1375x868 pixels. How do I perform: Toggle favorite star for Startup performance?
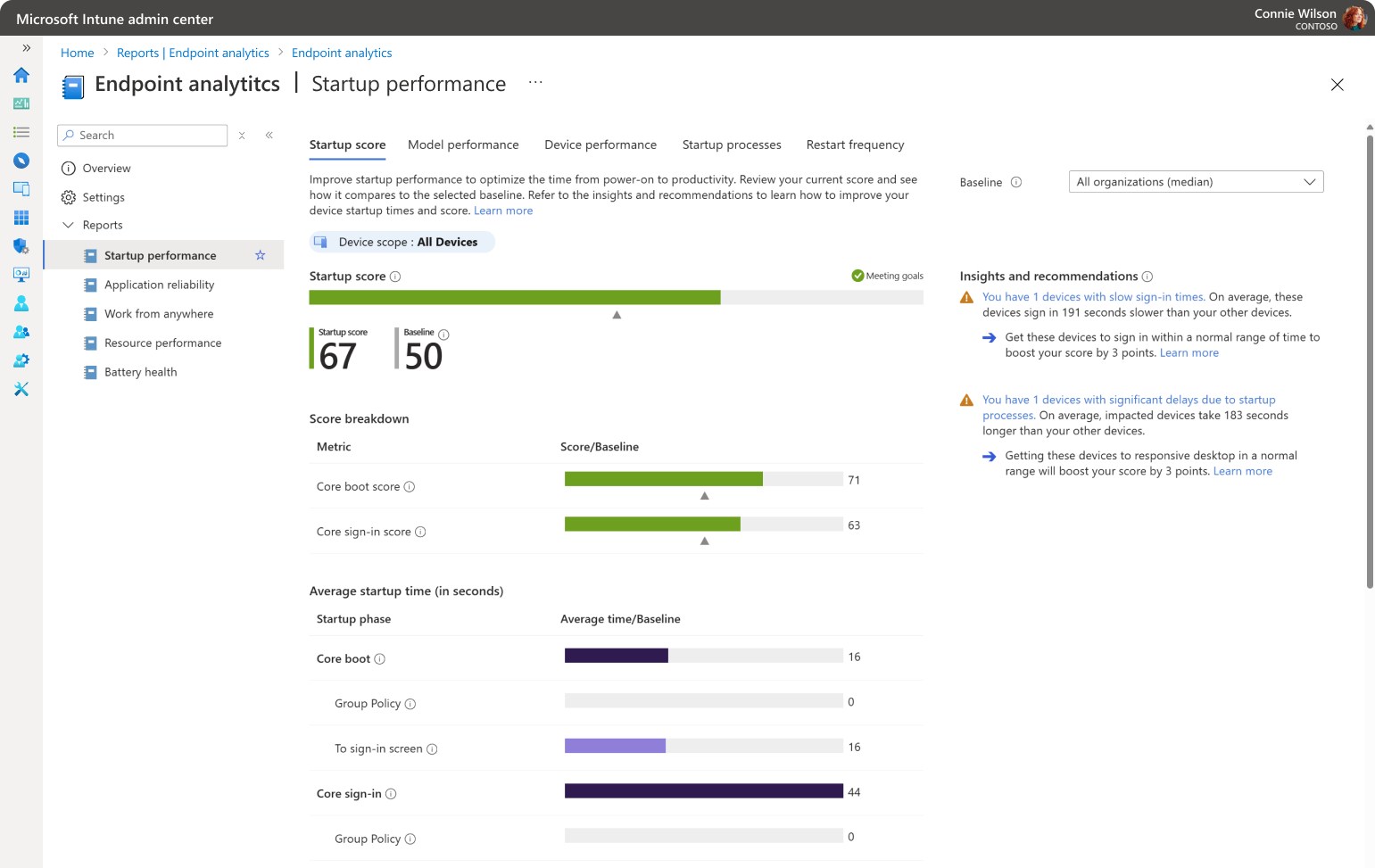(261, 255)
